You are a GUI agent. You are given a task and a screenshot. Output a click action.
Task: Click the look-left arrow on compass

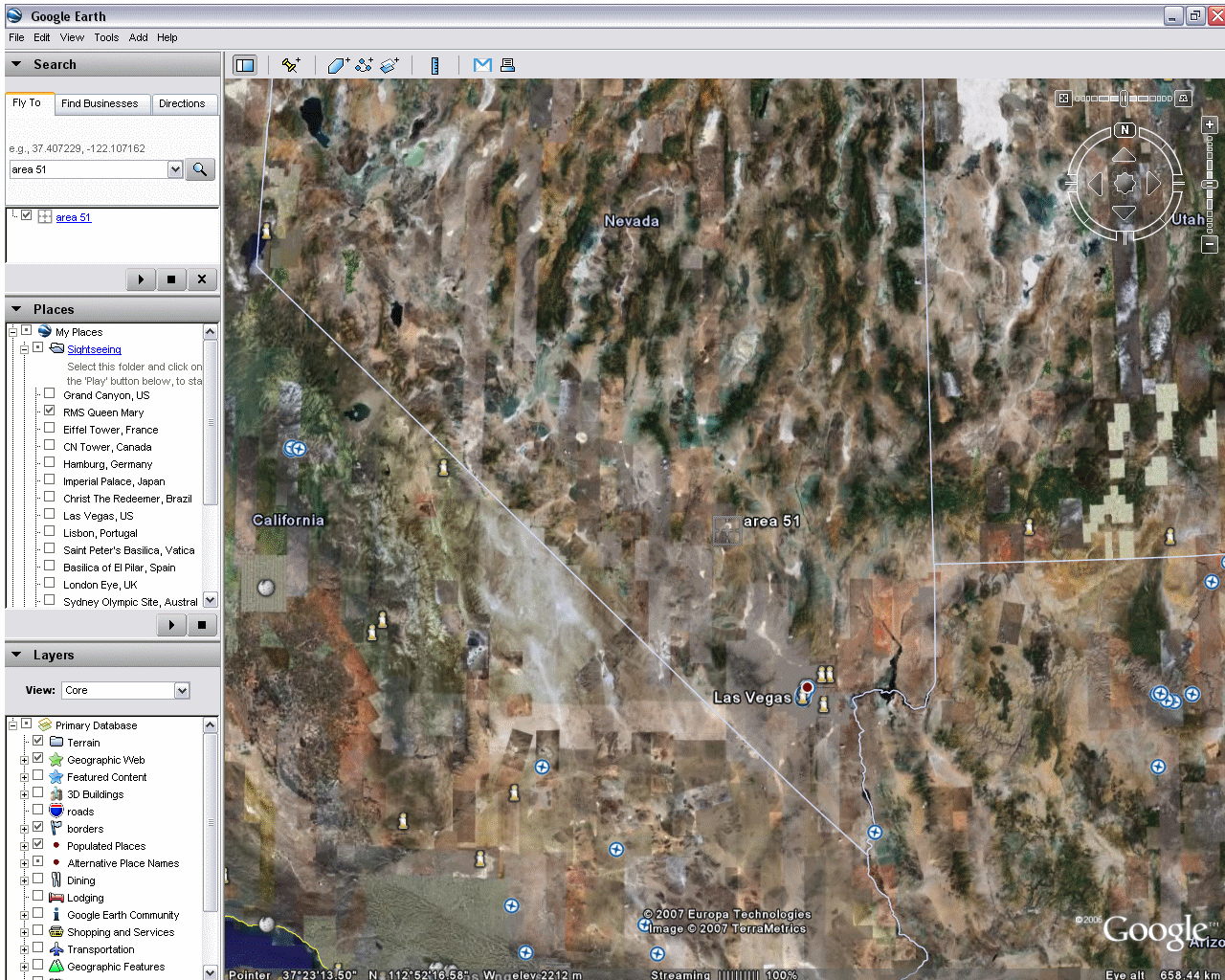click(x=1096, y=184)
